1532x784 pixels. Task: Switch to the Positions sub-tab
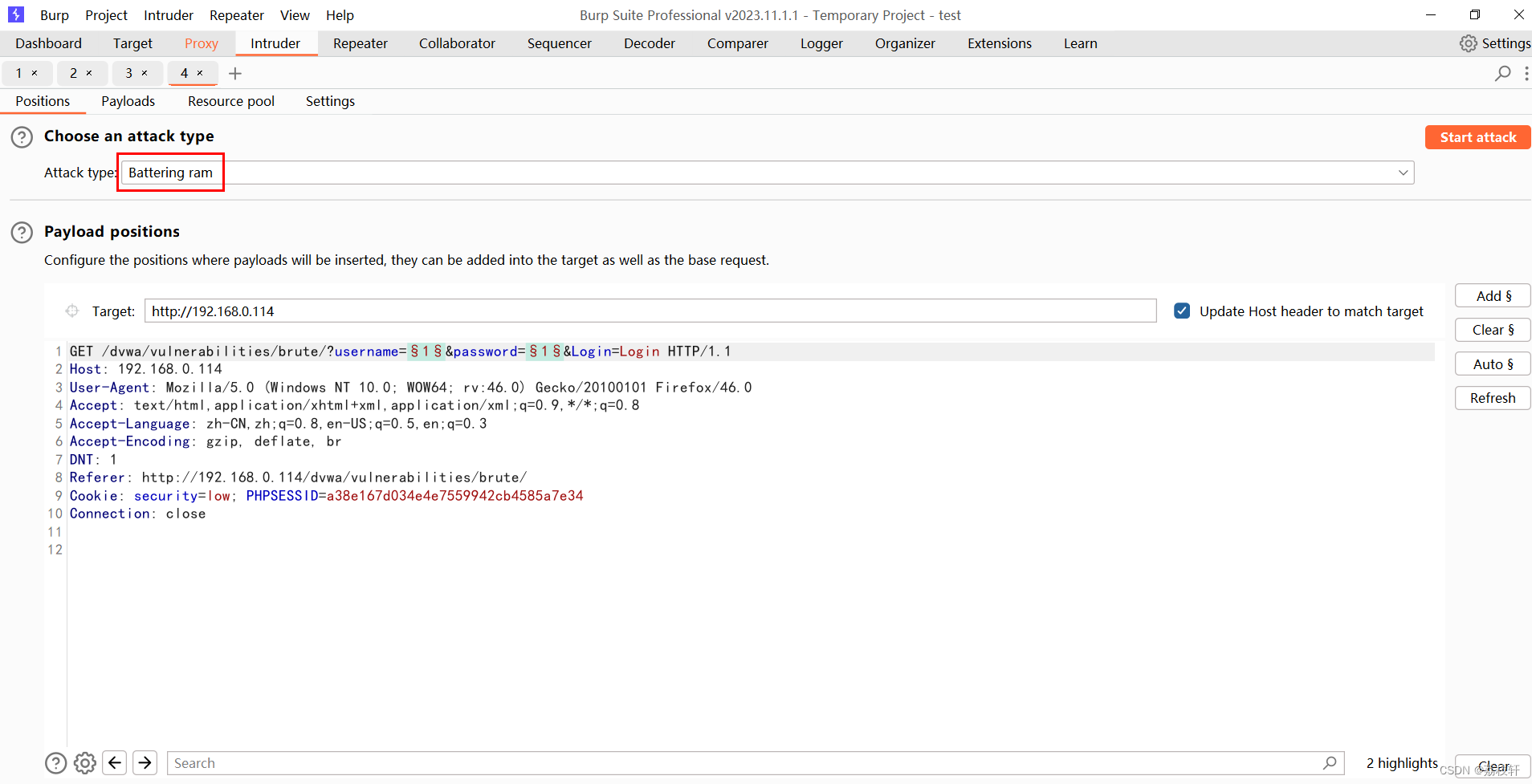coord(43,101)
